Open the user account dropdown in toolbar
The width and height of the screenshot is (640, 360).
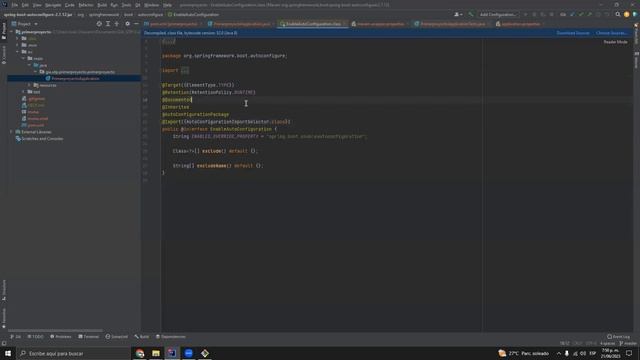click(458, 15)
